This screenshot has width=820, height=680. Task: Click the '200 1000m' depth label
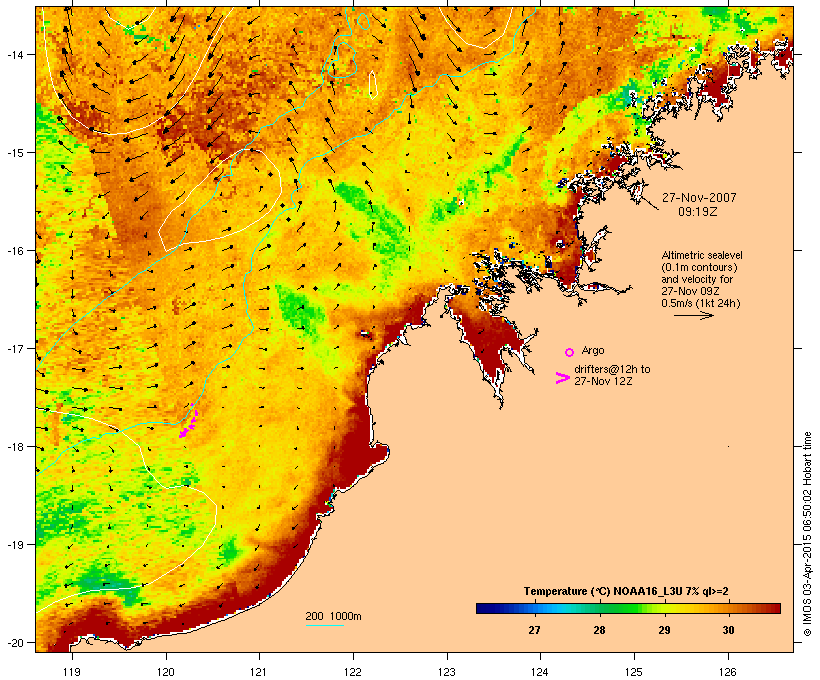[333, 616]
